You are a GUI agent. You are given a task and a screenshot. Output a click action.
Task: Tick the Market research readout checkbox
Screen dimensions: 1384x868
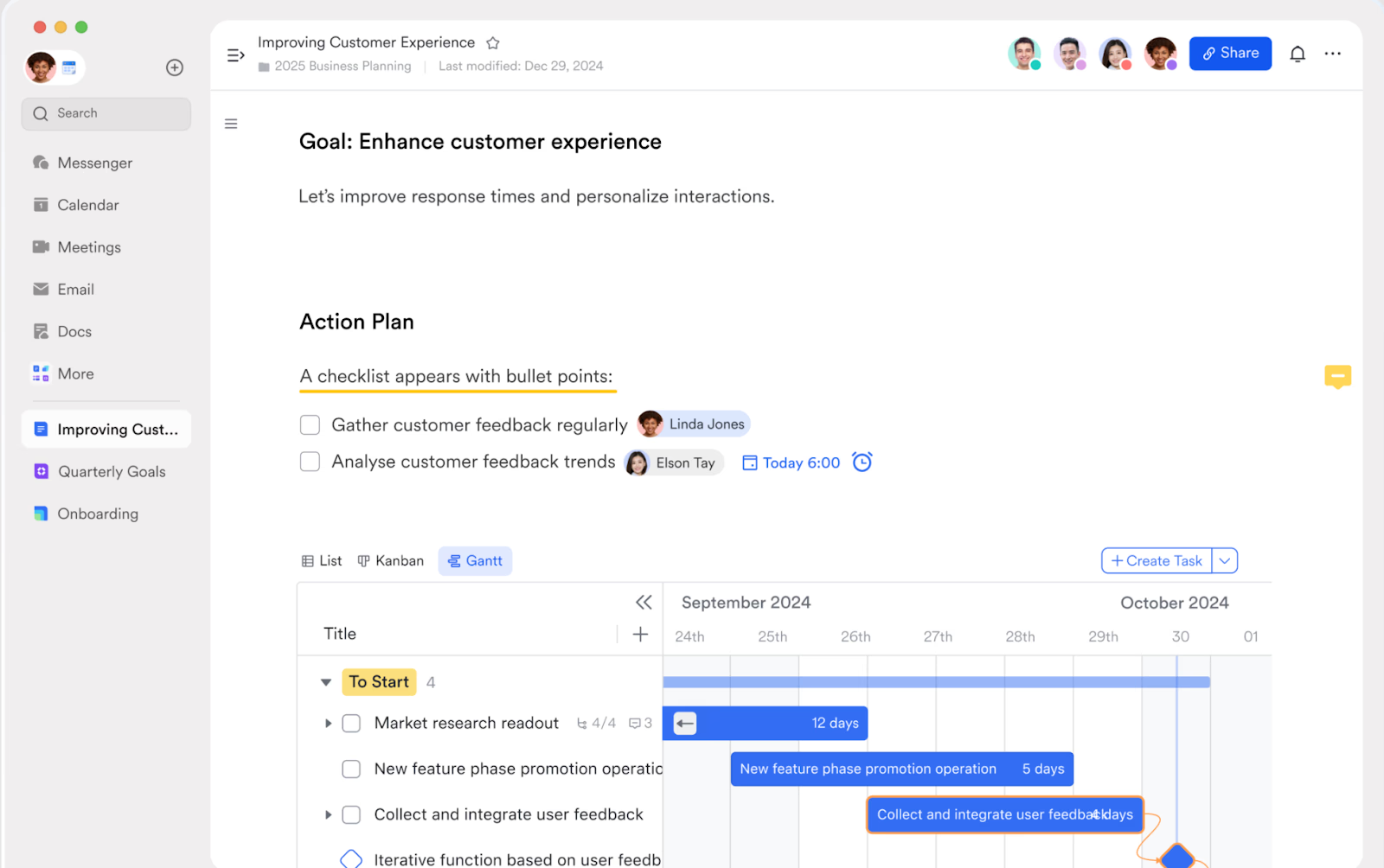coord(351,723)
